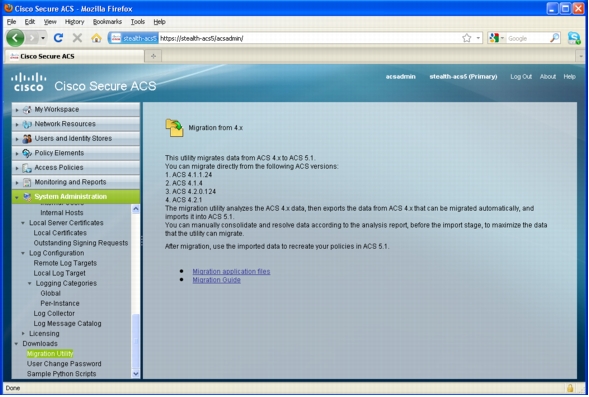
Task: Click the Help link in the ACS header
Action: pos(569,77)
